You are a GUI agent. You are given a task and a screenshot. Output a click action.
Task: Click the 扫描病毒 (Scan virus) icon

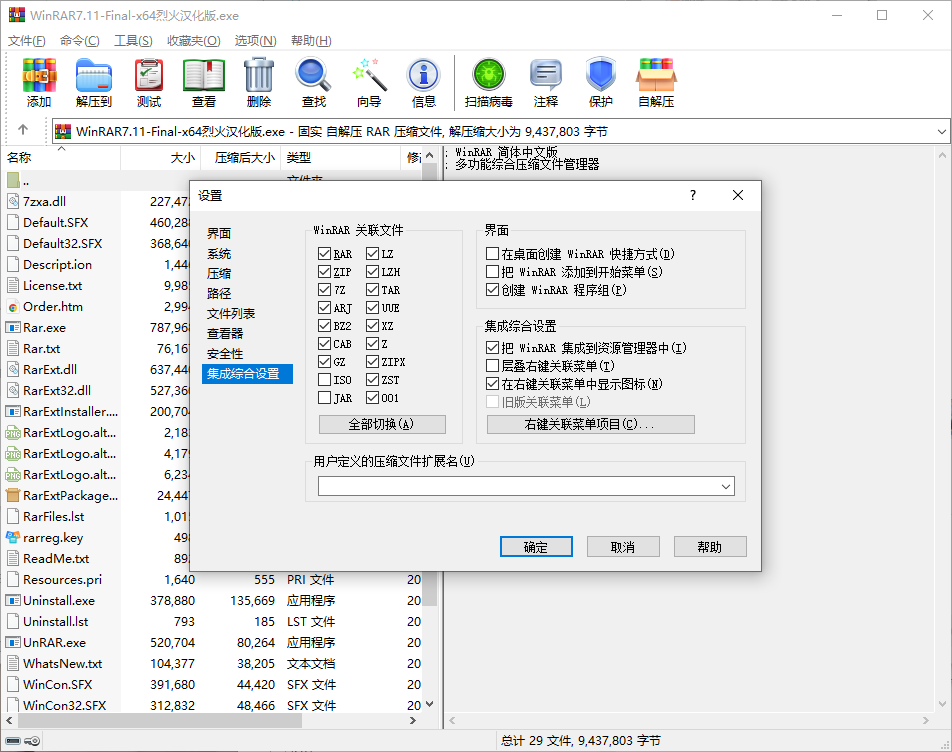(489, 75)
